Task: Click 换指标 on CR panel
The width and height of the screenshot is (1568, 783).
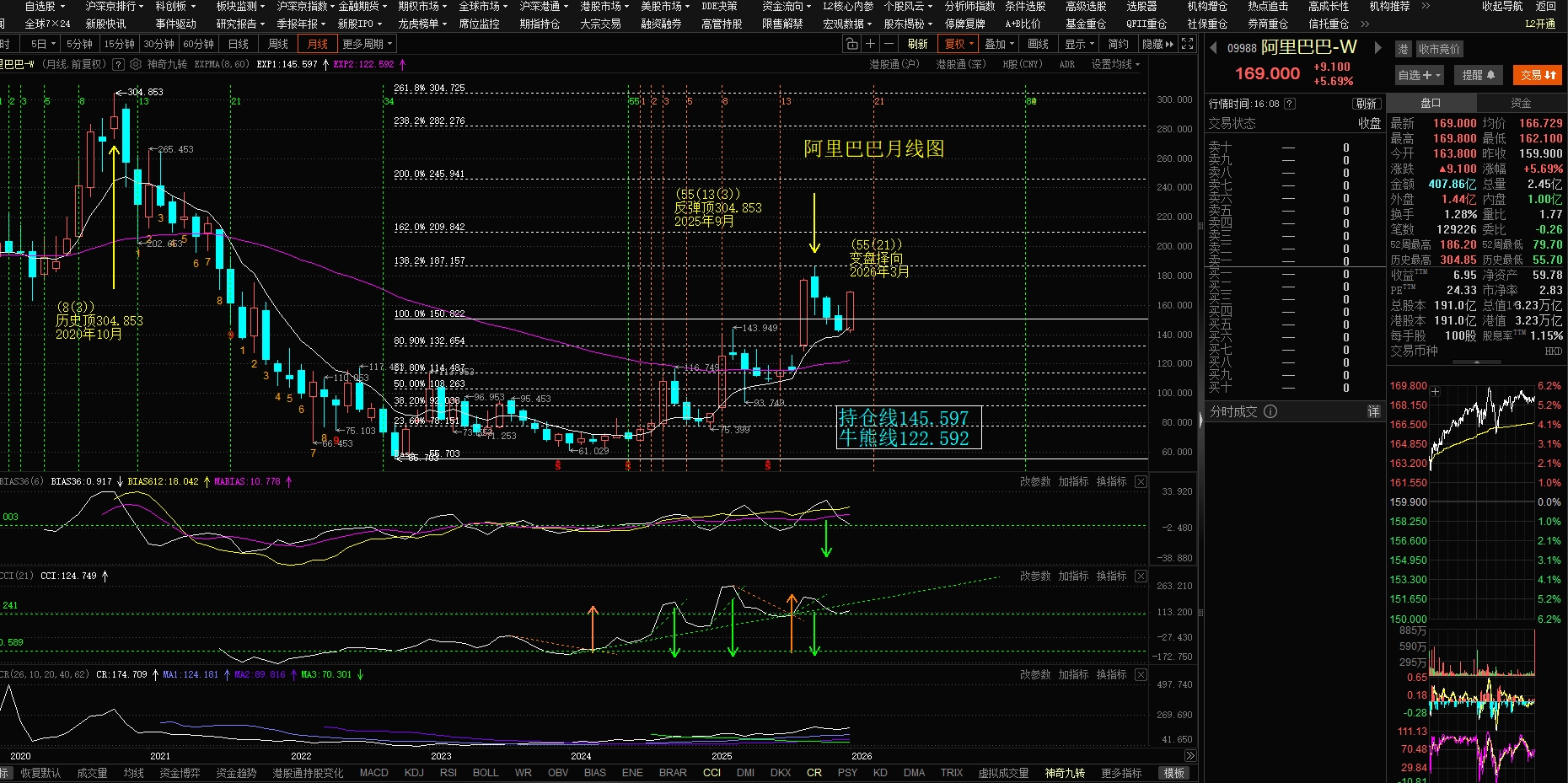Action: [x=1111, y=674]
